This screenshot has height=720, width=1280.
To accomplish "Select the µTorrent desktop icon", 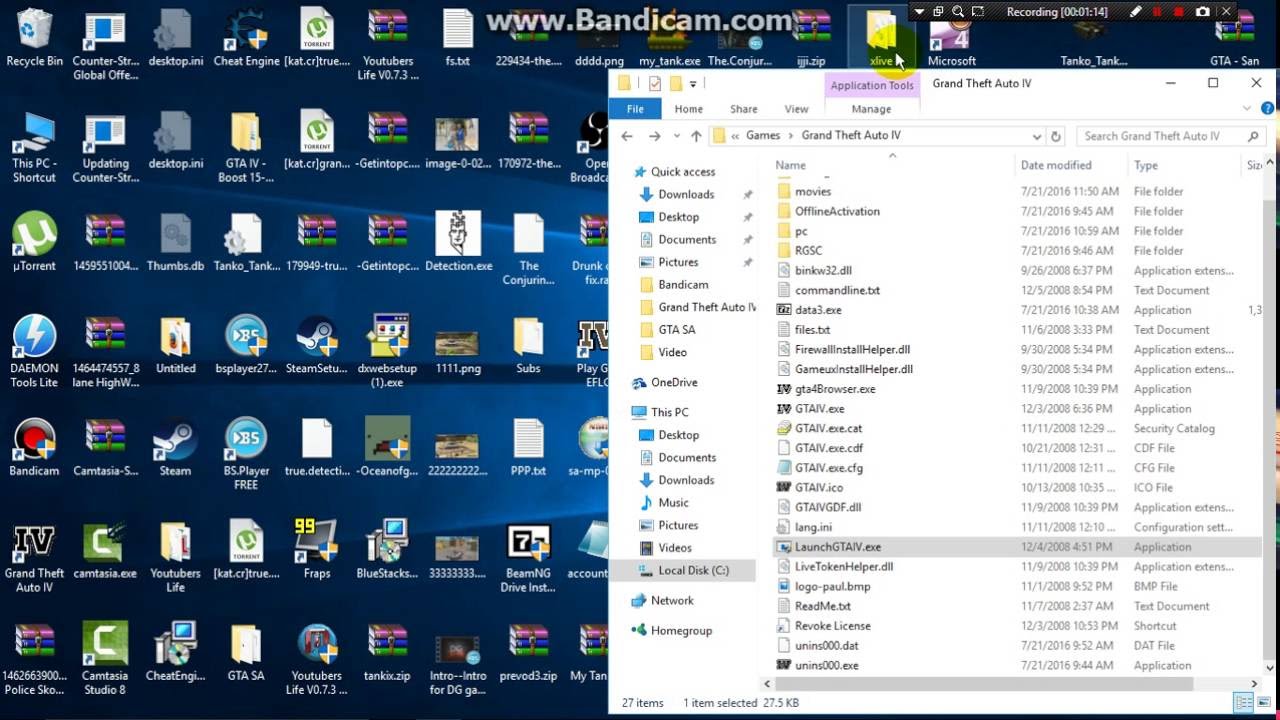I will [34, 243].
